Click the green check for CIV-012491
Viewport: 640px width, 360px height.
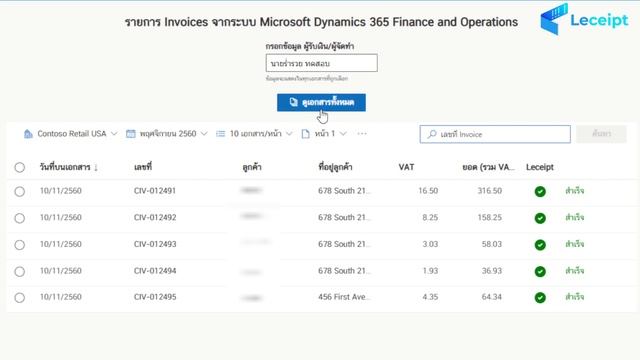point(540,191)
